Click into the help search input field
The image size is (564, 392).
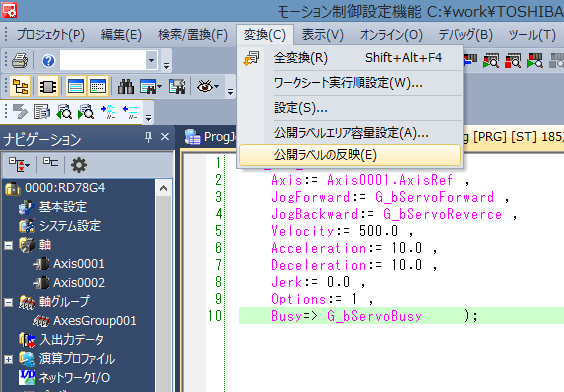click(x=103, y=60)
